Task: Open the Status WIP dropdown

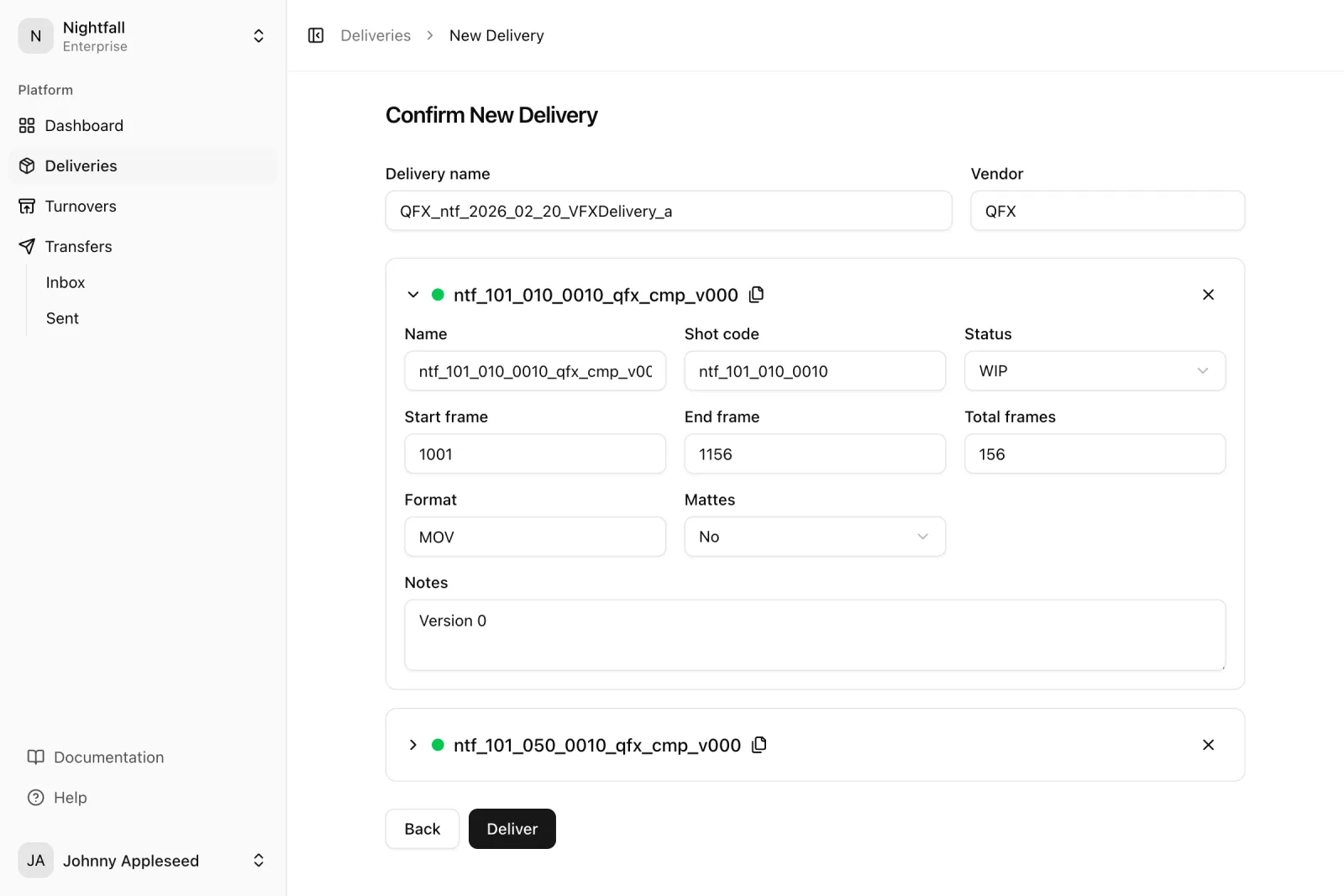Action: coord(1095,371)
